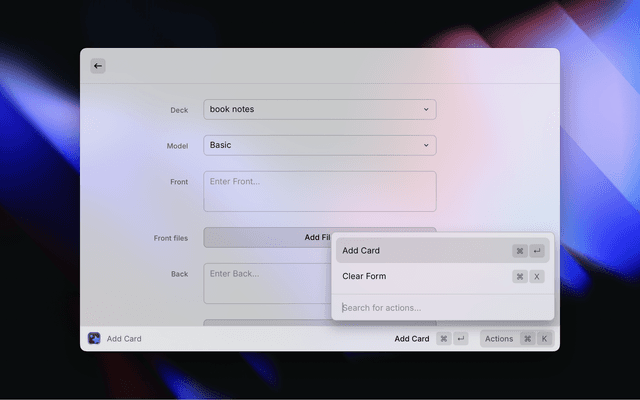Click the X key icon in Clear Form row
The image size is (640, 400).
coord(537,276)
